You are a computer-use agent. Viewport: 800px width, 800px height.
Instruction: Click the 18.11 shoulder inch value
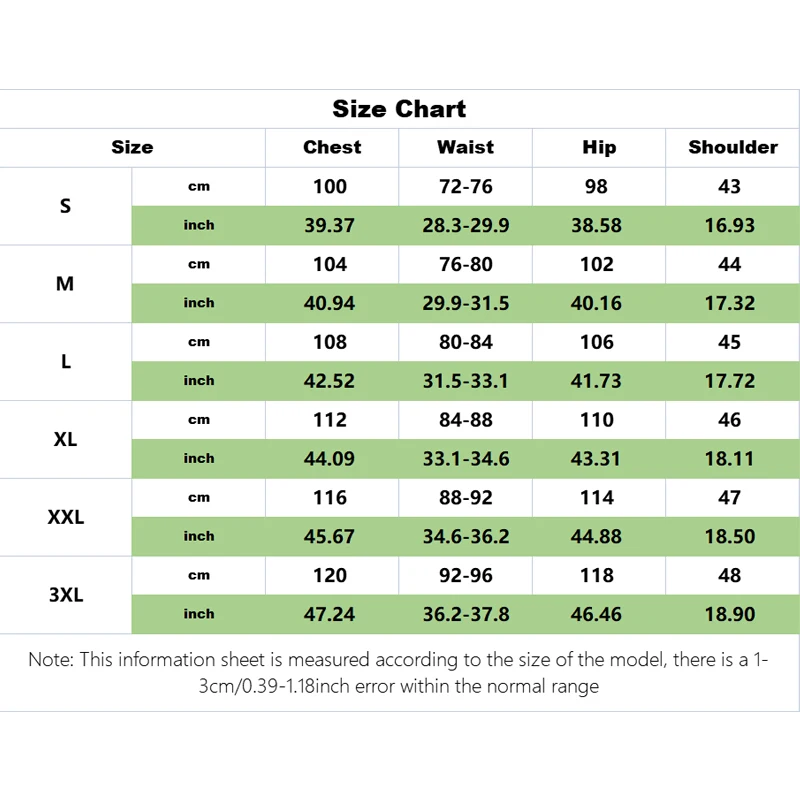click(x=730, y=459)
